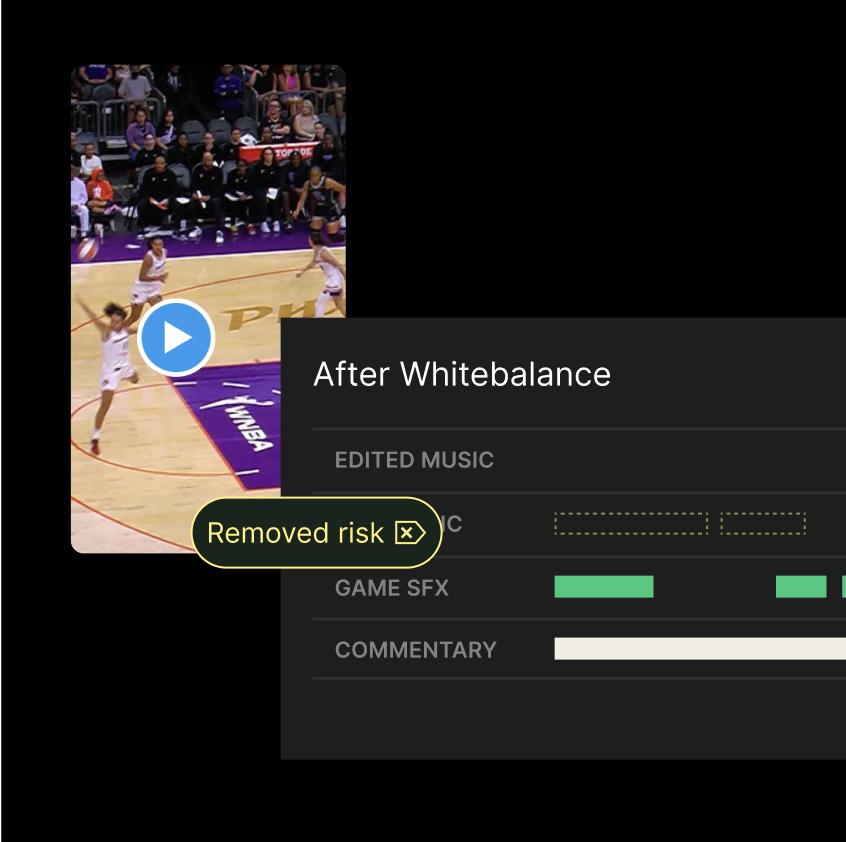Screen dimensions: 846x842
Task: Click the X tag icon in Removed risk badge
Action: 410,533
